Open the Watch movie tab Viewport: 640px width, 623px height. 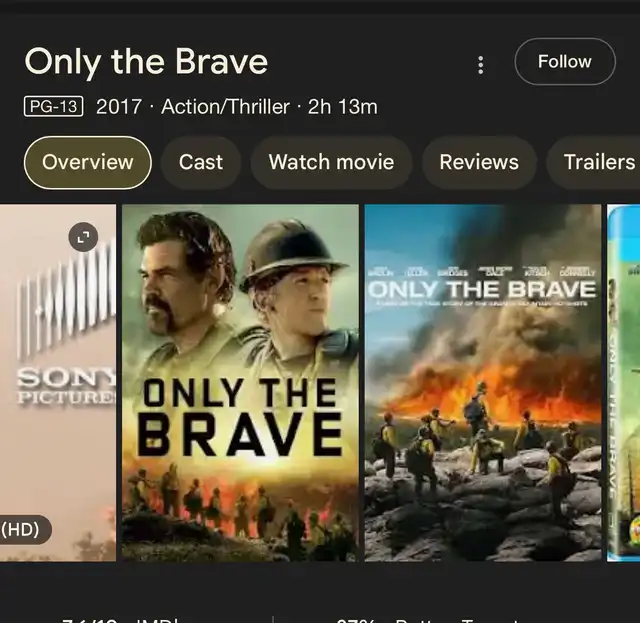(331, 162)
